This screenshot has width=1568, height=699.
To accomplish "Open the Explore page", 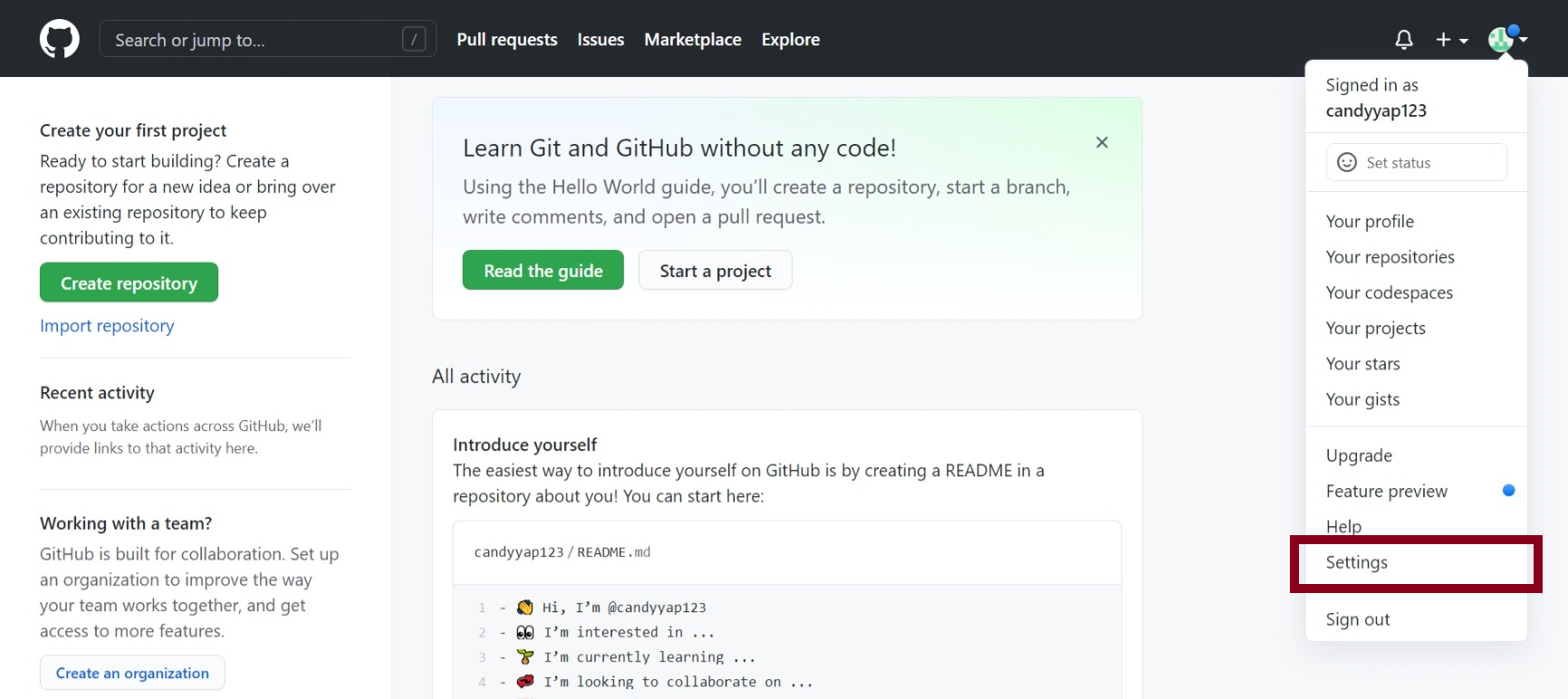I will (x=791, y=40).
